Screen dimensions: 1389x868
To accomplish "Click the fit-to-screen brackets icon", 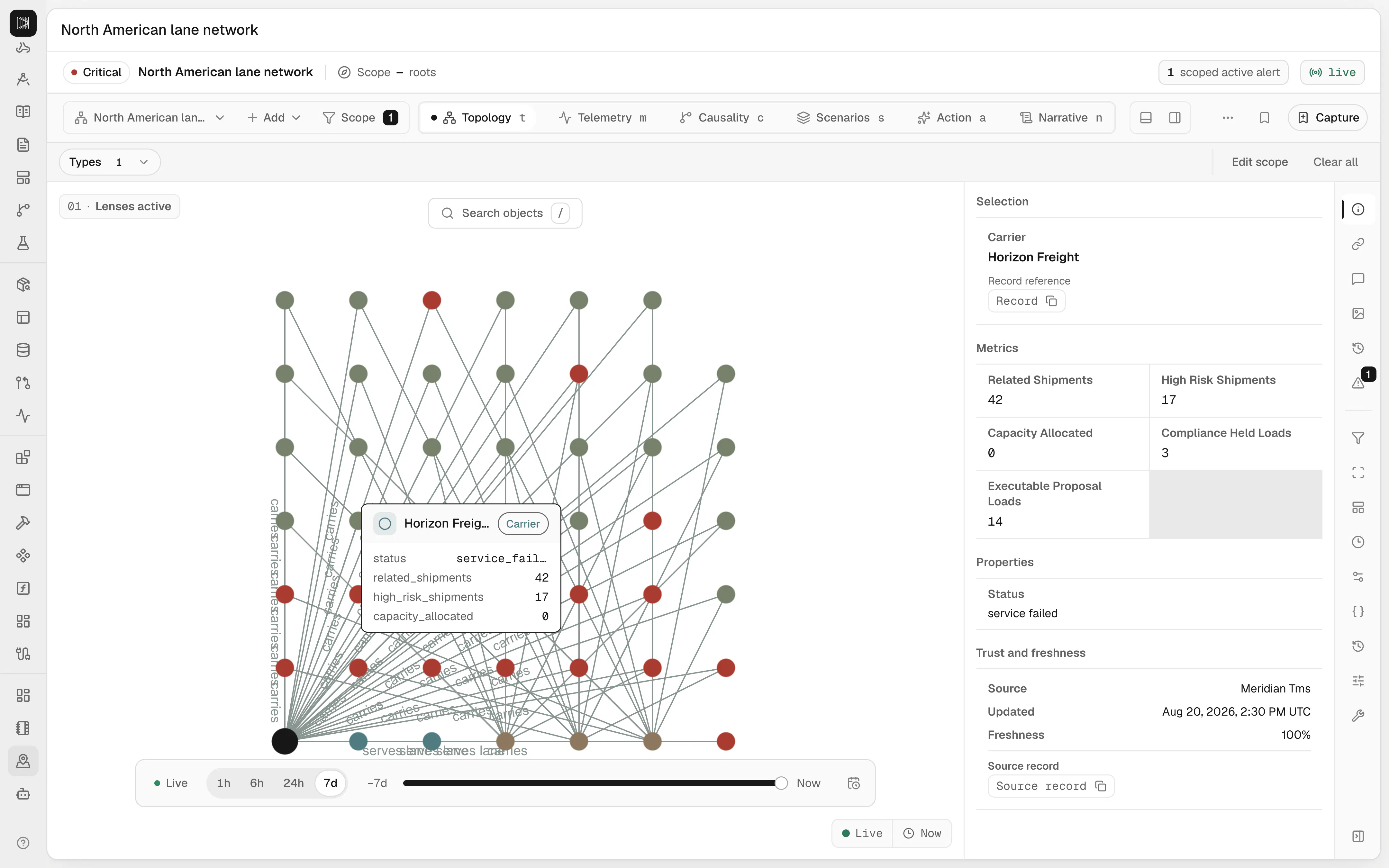I will pos(1357,473).
